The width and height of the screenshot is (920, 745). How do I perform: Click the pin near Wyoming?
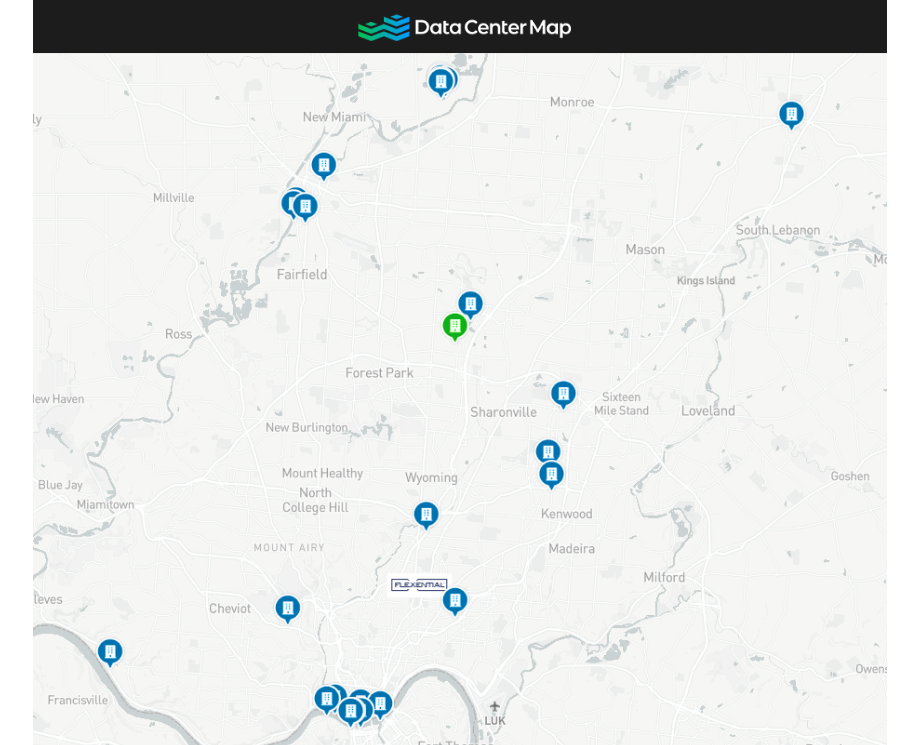point(426,514)
